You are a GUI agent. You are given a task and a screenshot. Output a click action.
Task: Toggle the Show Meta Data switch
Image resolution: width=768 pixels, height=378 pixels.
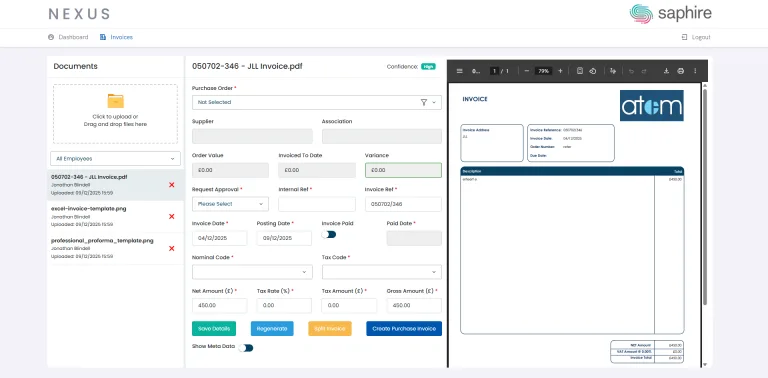click(x=246, y=348)
